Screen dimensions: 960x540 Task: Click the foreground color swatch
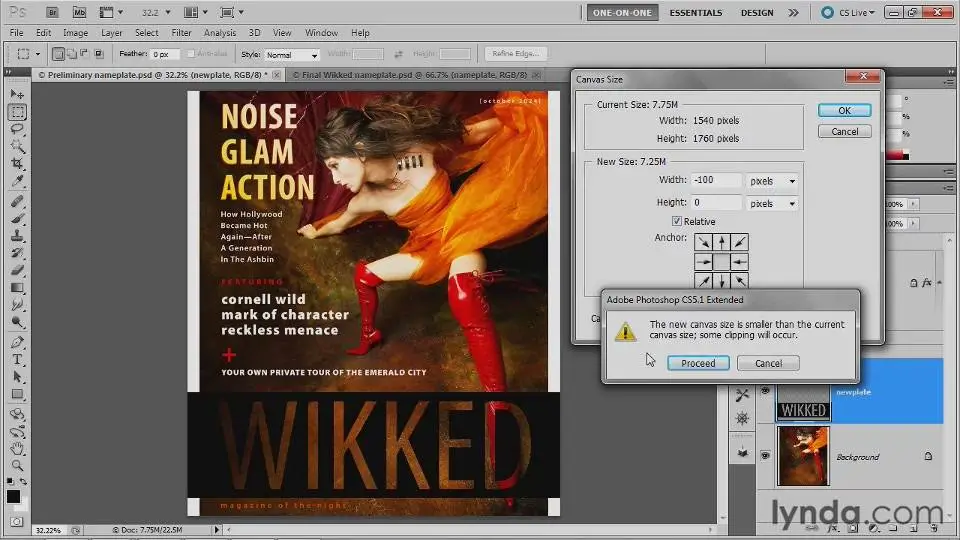[x=14, y=496]
